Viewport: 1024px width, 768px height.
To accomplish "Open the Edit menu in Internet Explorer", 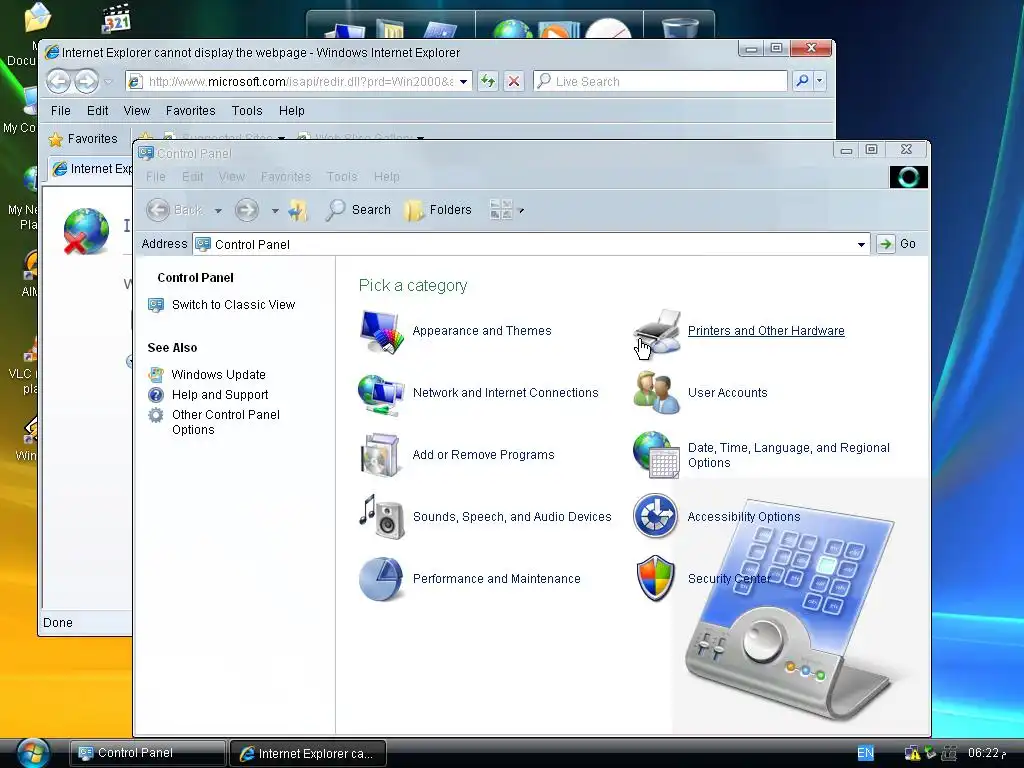I will click(x=97, y=111).
